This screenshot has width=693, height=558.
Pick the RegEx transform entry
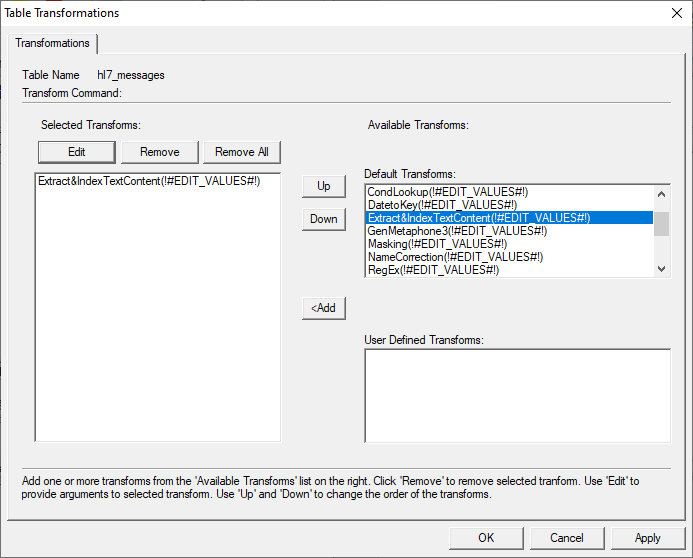tap(433, 270)
